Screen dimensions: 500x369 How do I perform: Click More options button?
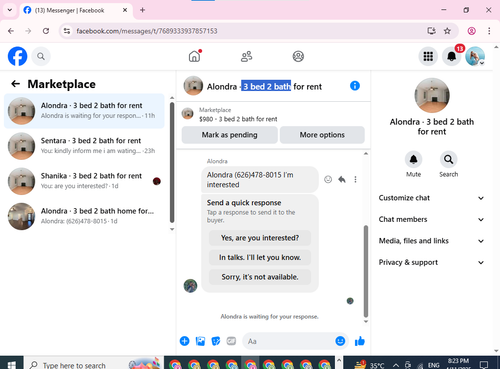pyautogui.click(x=322, y=135)
